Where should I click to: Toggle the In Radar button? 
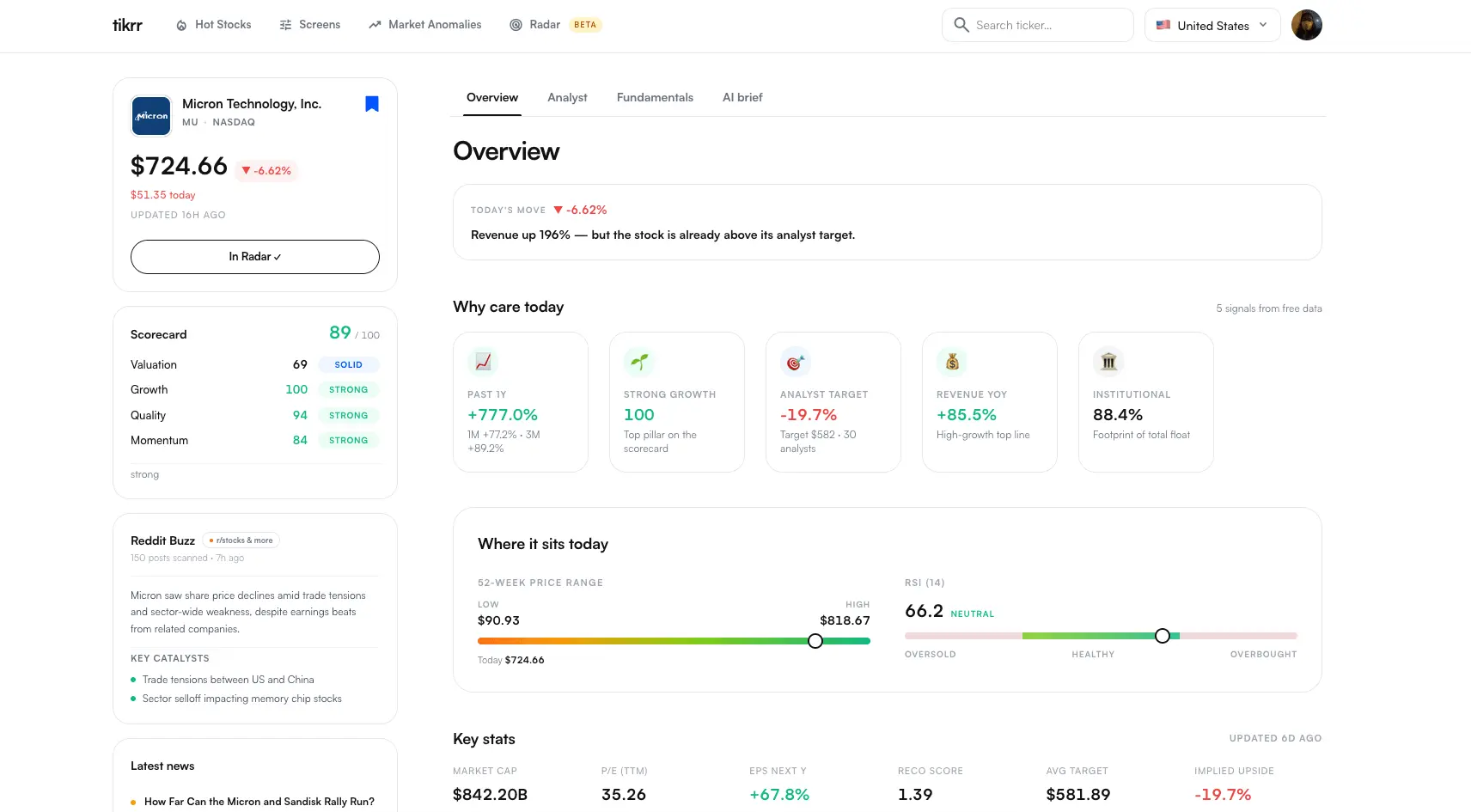(x=255, y=257)
